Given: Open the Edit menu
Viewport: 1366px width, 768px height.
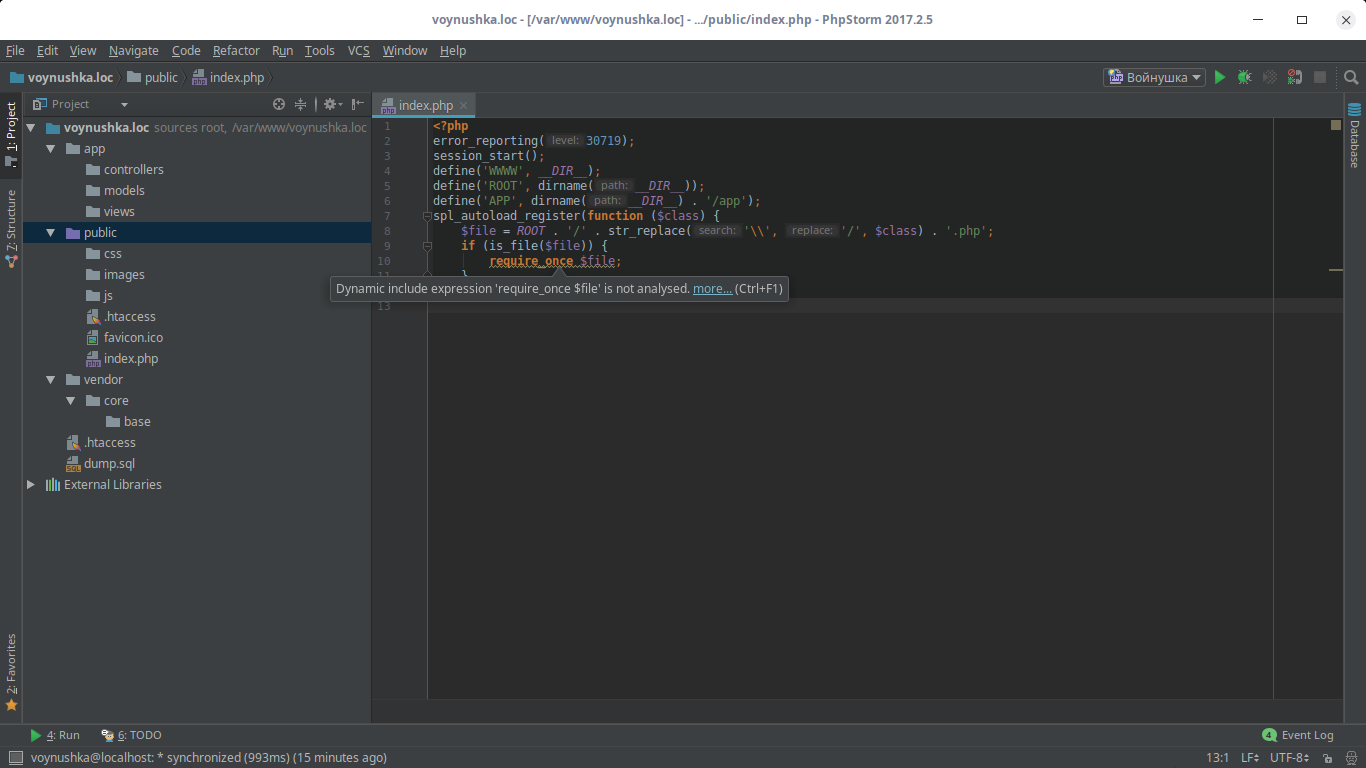Looking at the screenshot, I should click(x=47, y=50).
